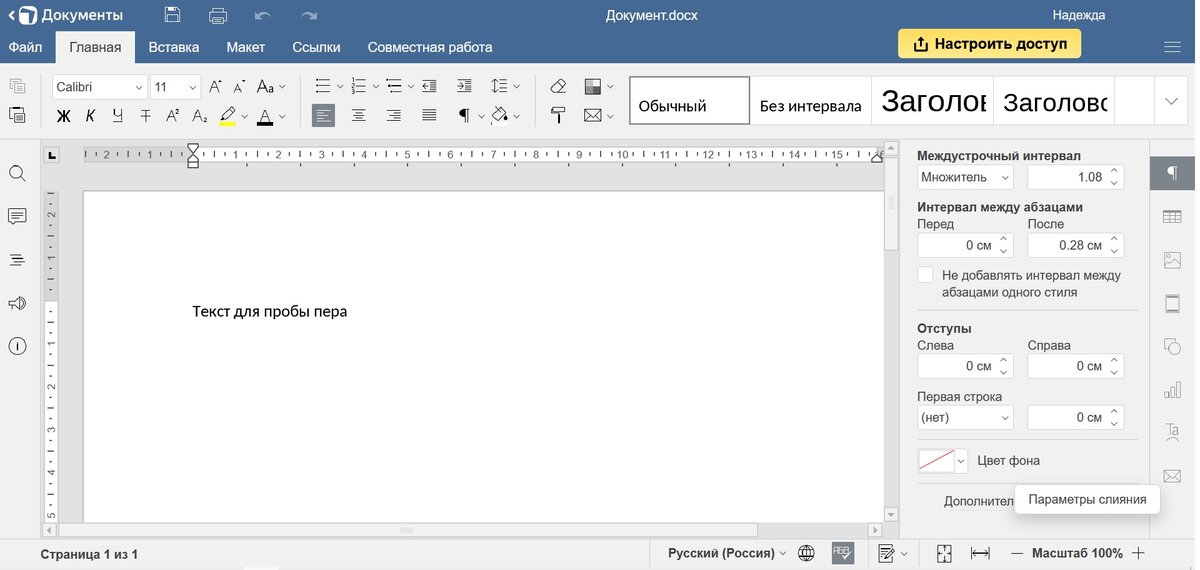Increase paragraph indent

click(x=464, y=87)
